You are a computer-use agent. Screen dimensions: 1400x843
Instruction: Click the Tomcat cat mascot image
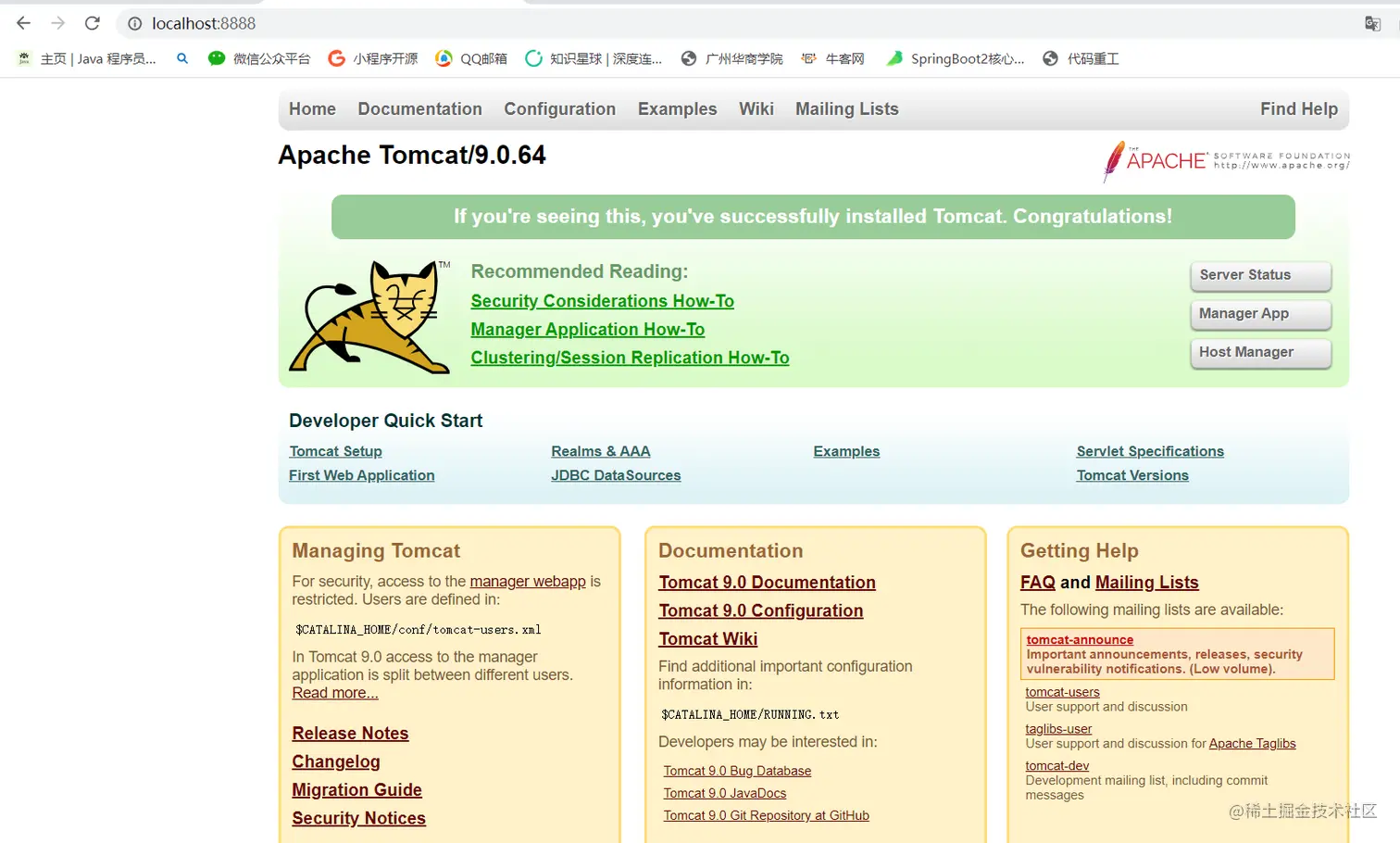369,317
